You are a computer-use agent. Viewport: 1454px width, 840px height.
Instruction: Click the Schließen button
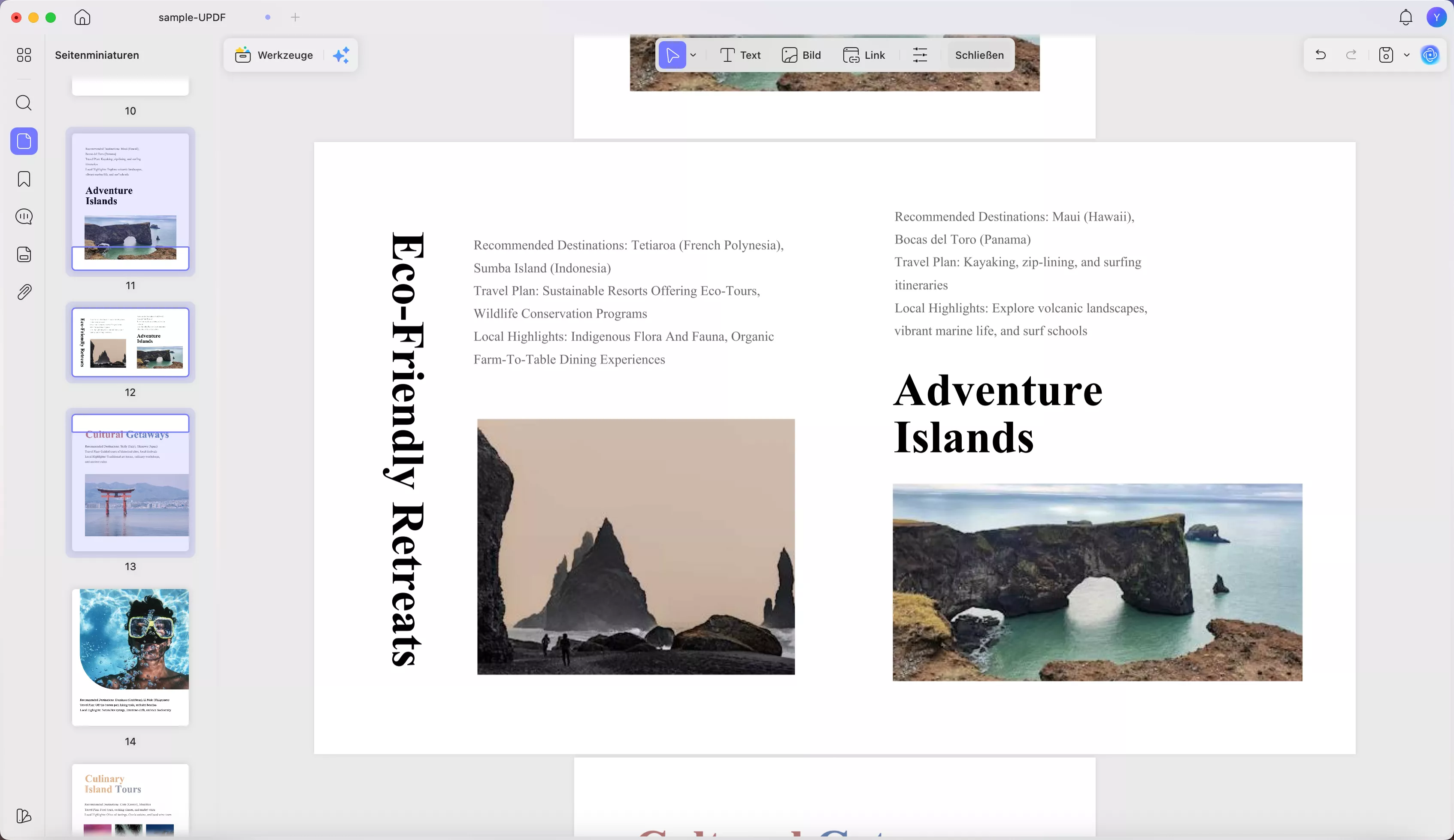tap(979, 55)
